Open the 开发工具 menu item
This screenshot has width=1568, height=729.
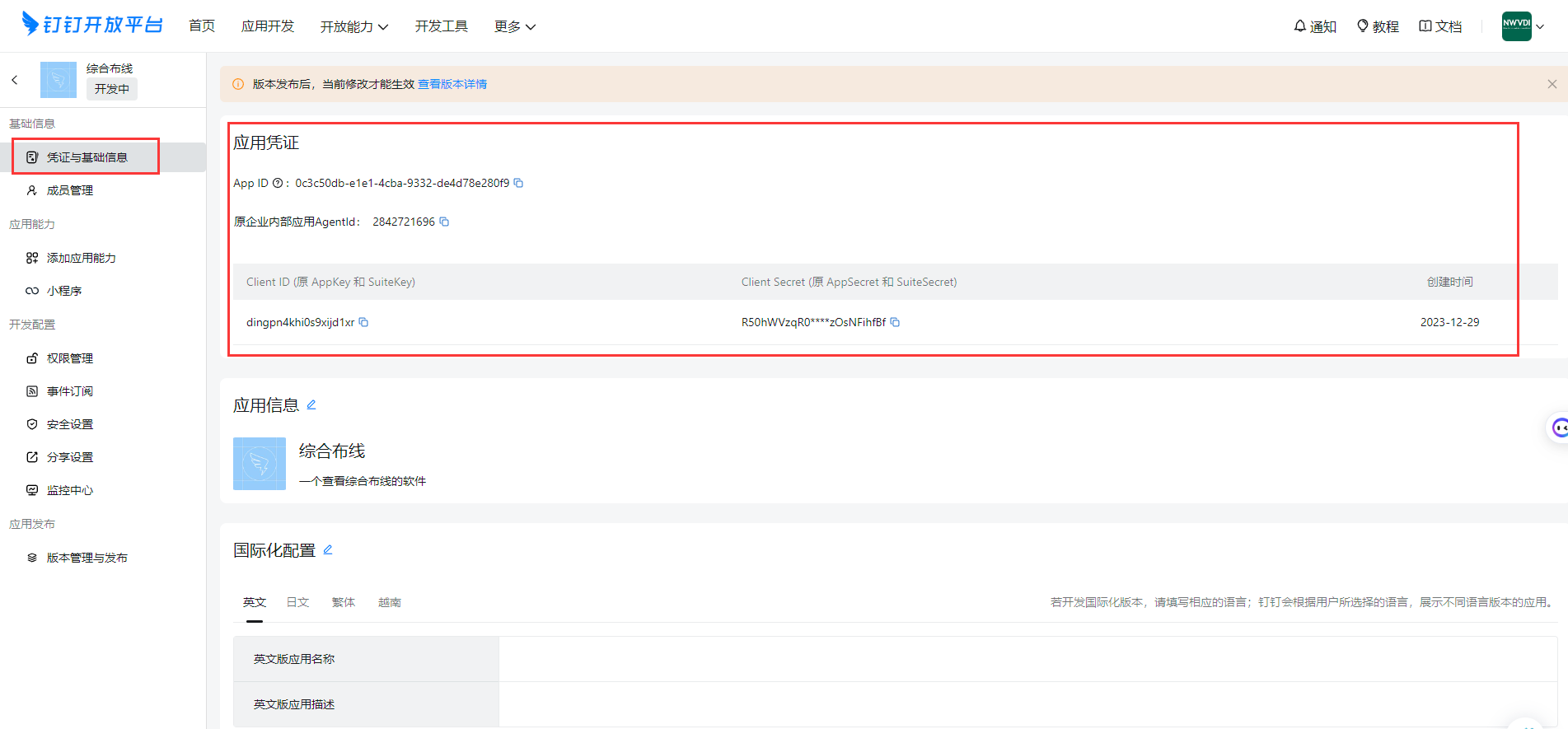pos(442,26)
